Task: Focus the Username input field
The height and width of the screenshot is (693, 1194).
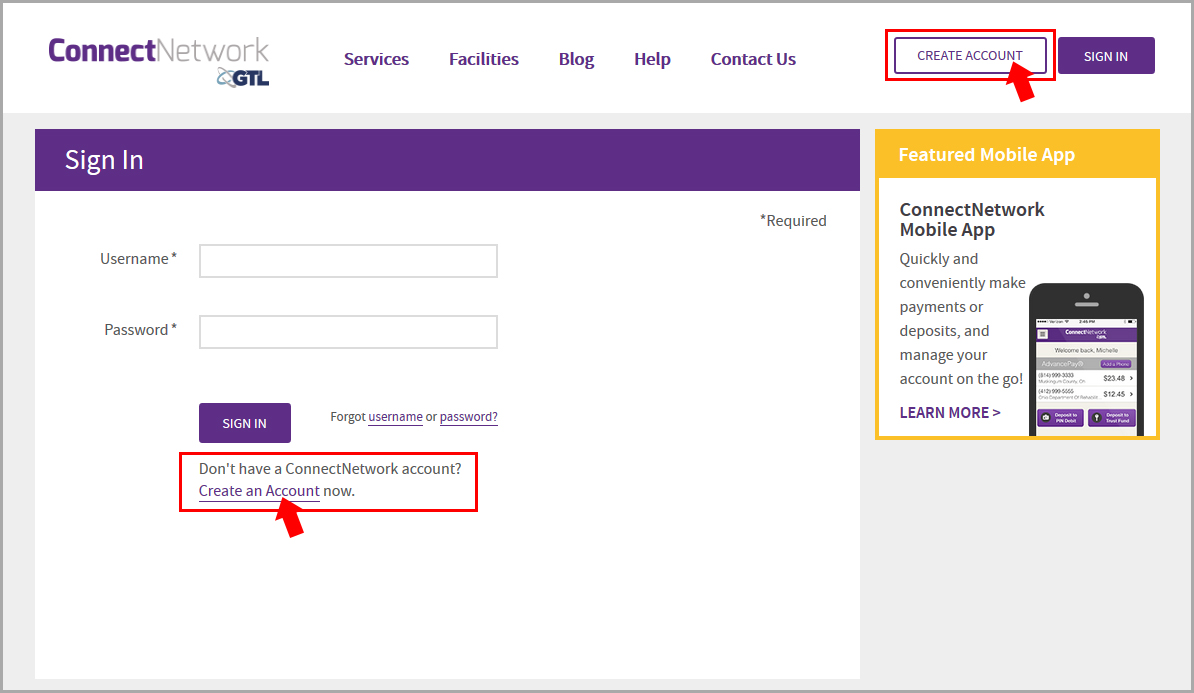Action: [x=348, y=260]
